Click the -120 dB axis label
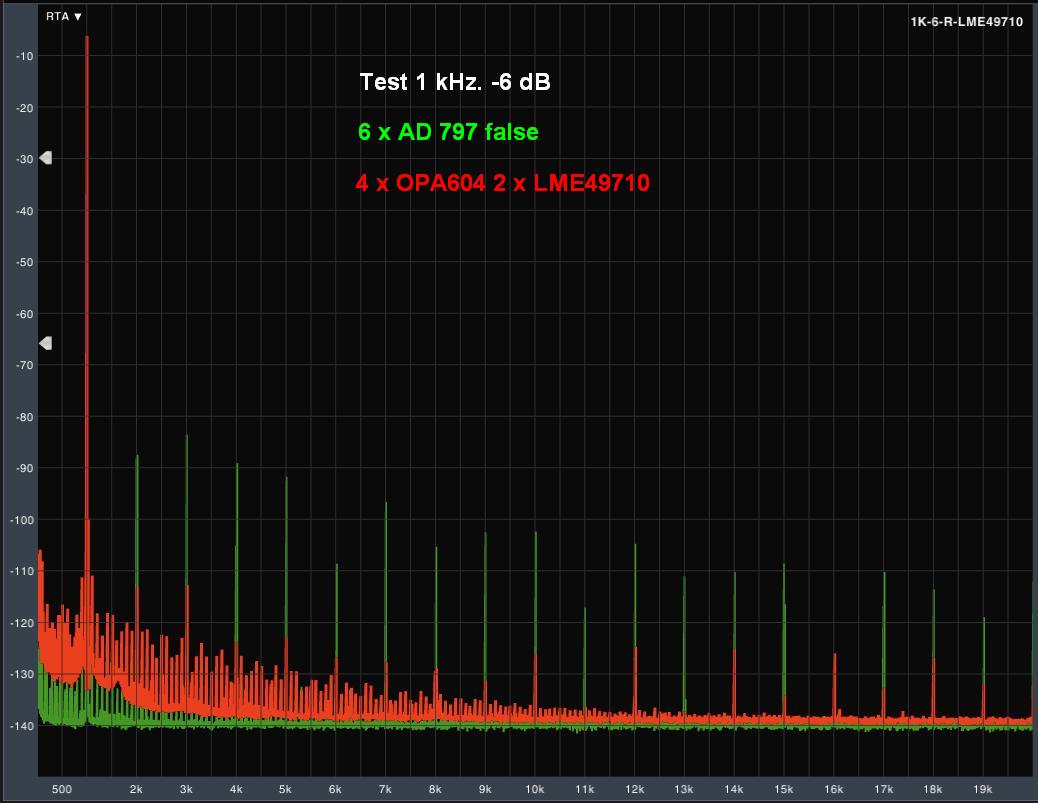Screen dimensions: 1038x803 (x=23, y=623)
